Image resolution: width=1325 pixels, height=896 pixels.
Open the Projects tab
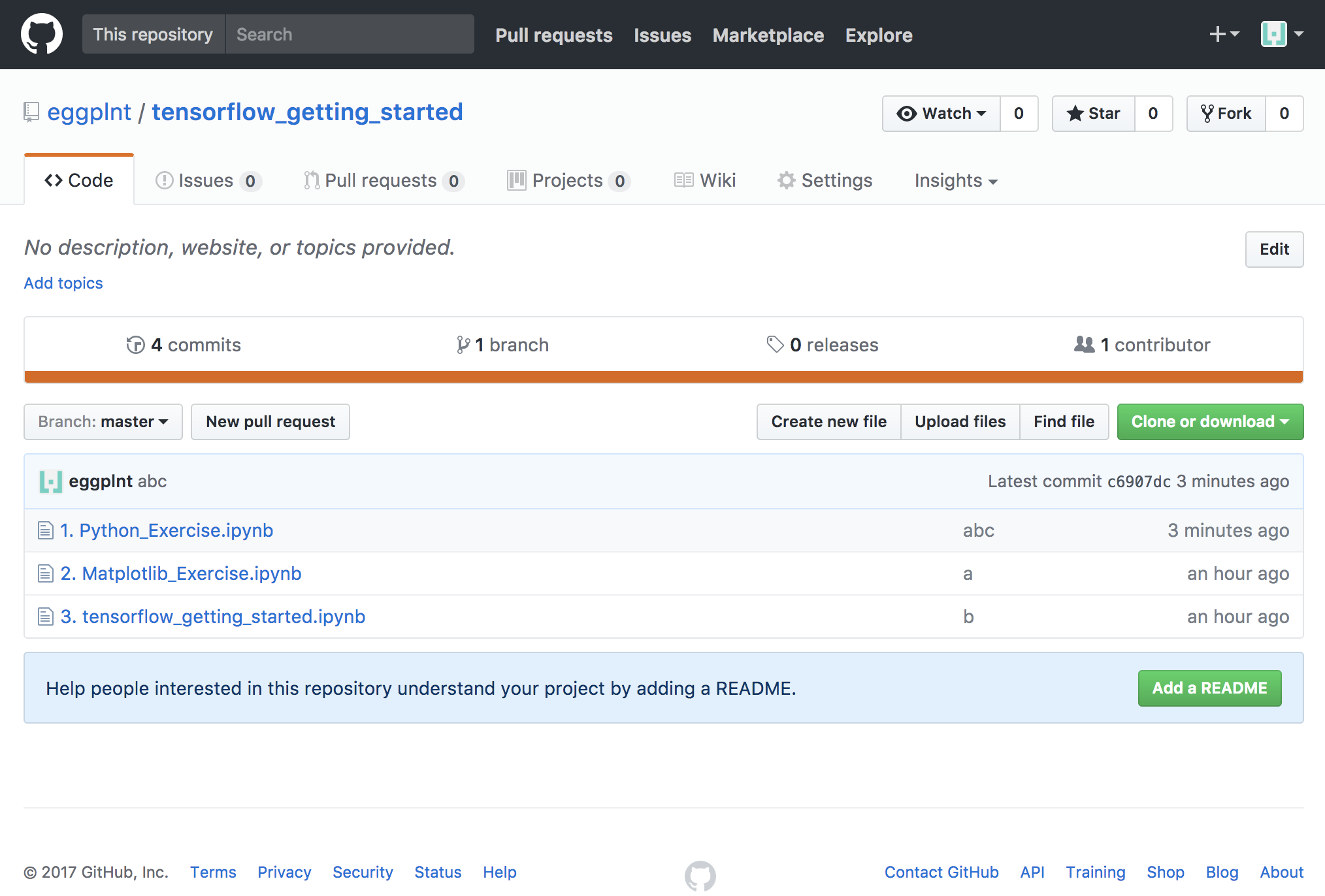coord(568,180)
